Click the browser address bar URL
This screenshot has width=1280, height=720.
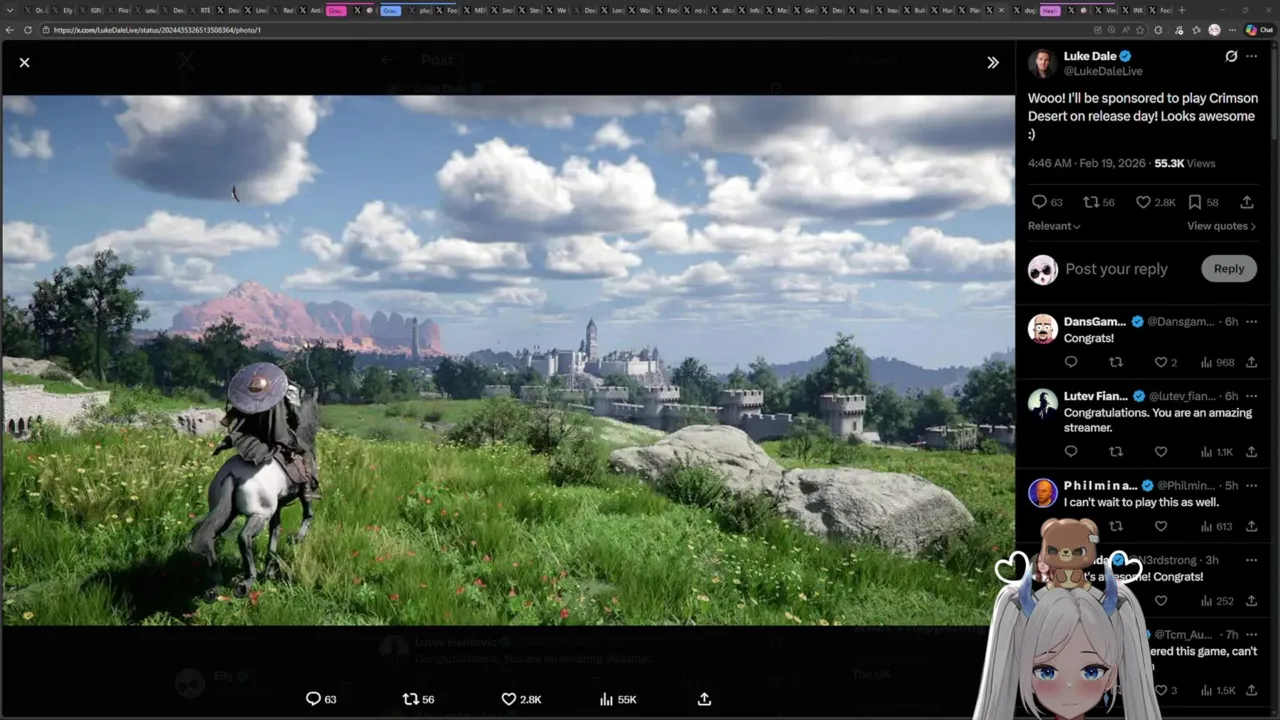tap(156, 30)
